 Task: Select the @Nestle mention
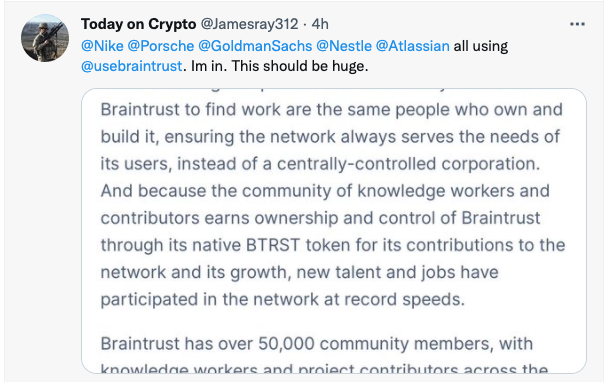coord(344,46)
